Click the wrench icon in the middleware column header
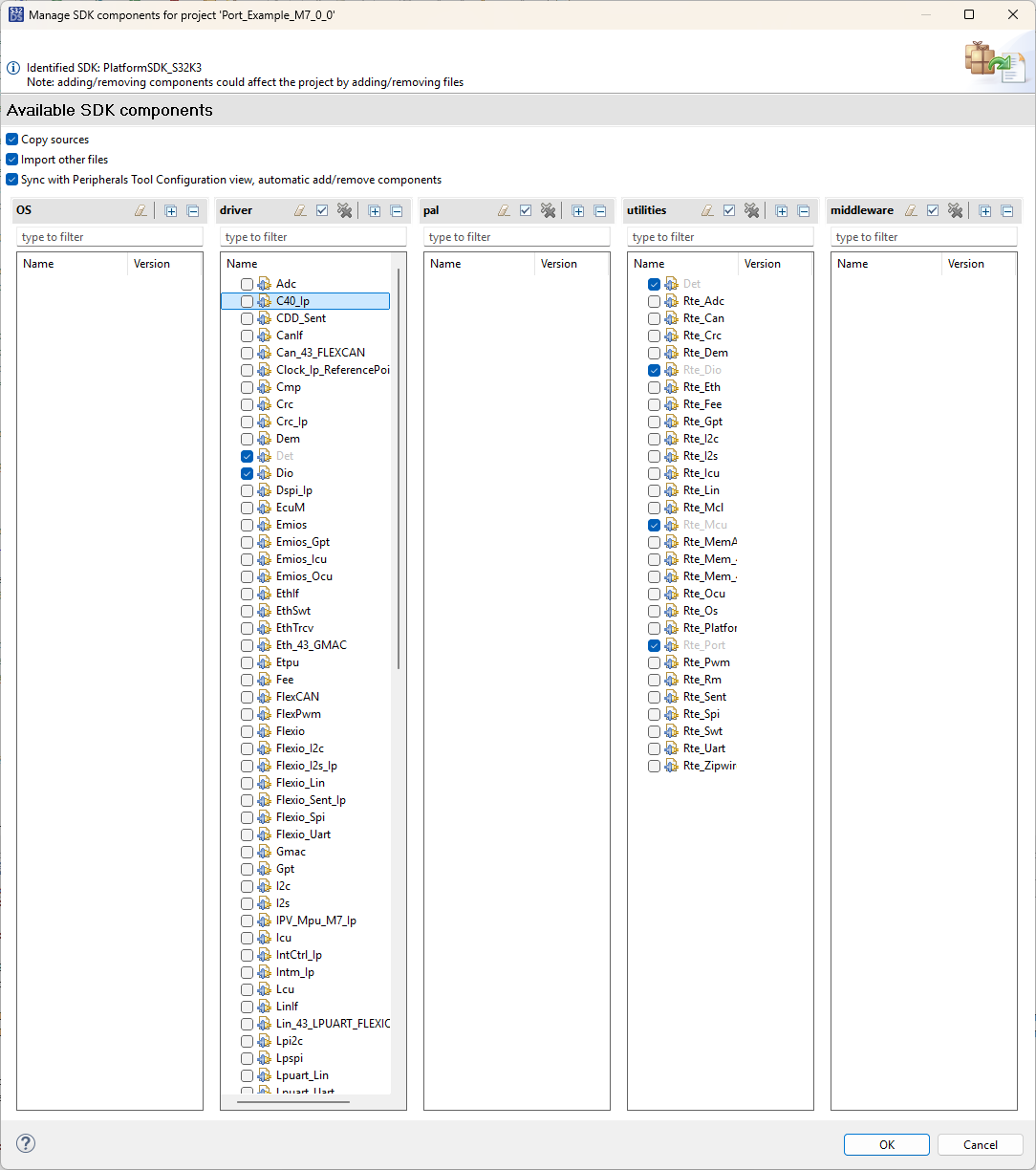This screenshot has width=1036, height=1170. point(956,210)
